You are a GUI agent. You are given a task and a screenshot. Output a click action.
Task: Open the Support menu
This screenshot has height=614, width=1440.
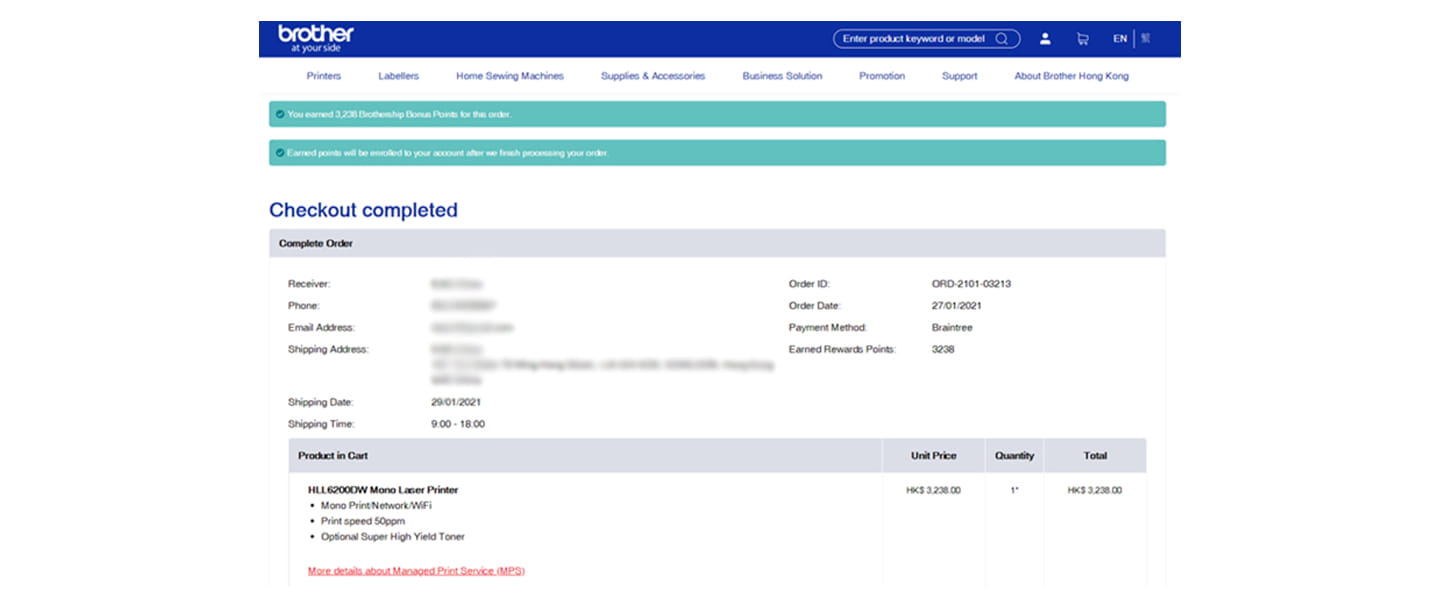[959, 76]
